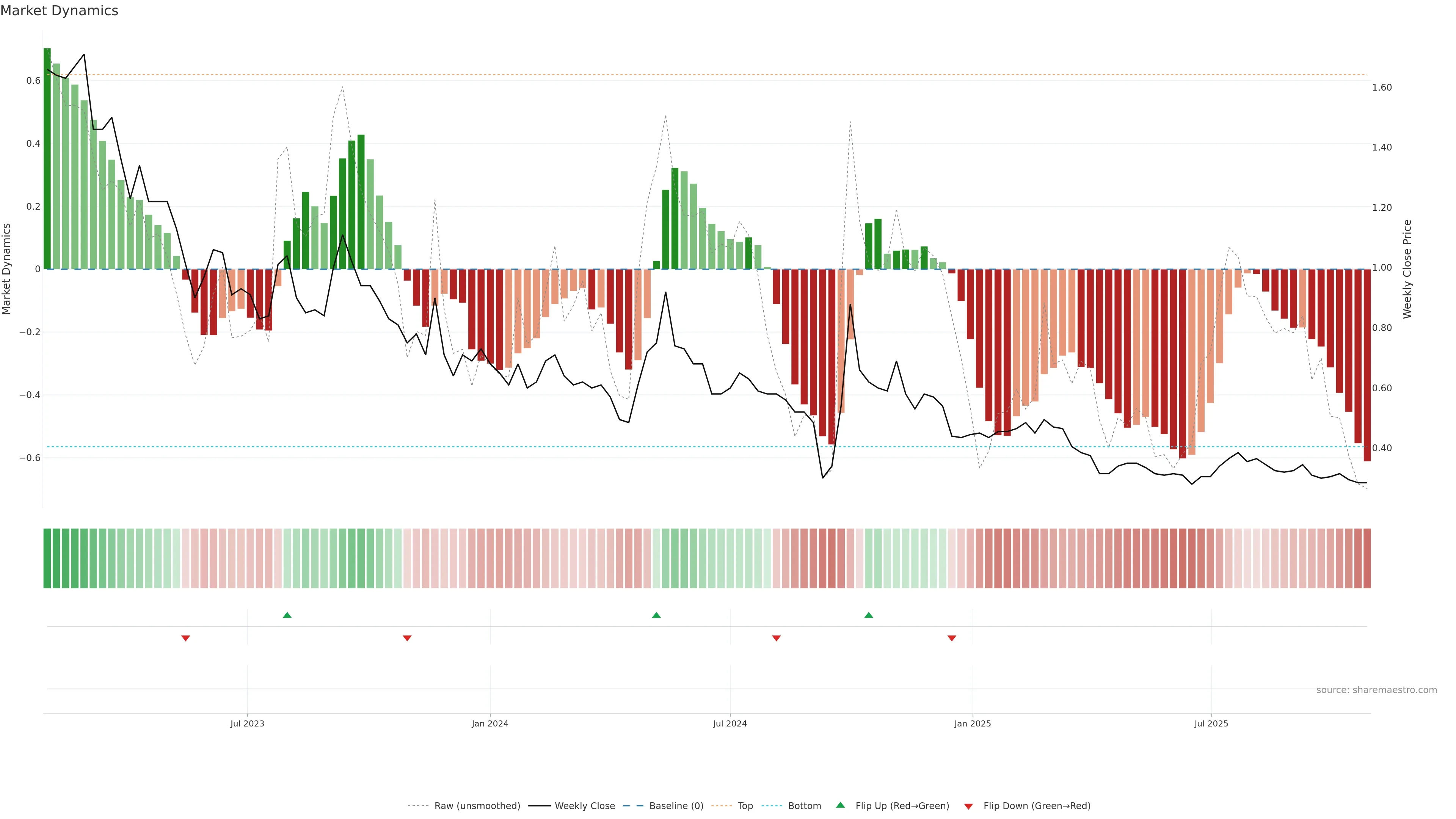Click the source: sharemaestro.com text
The image size is (1456, 819).
[1376, 690]
